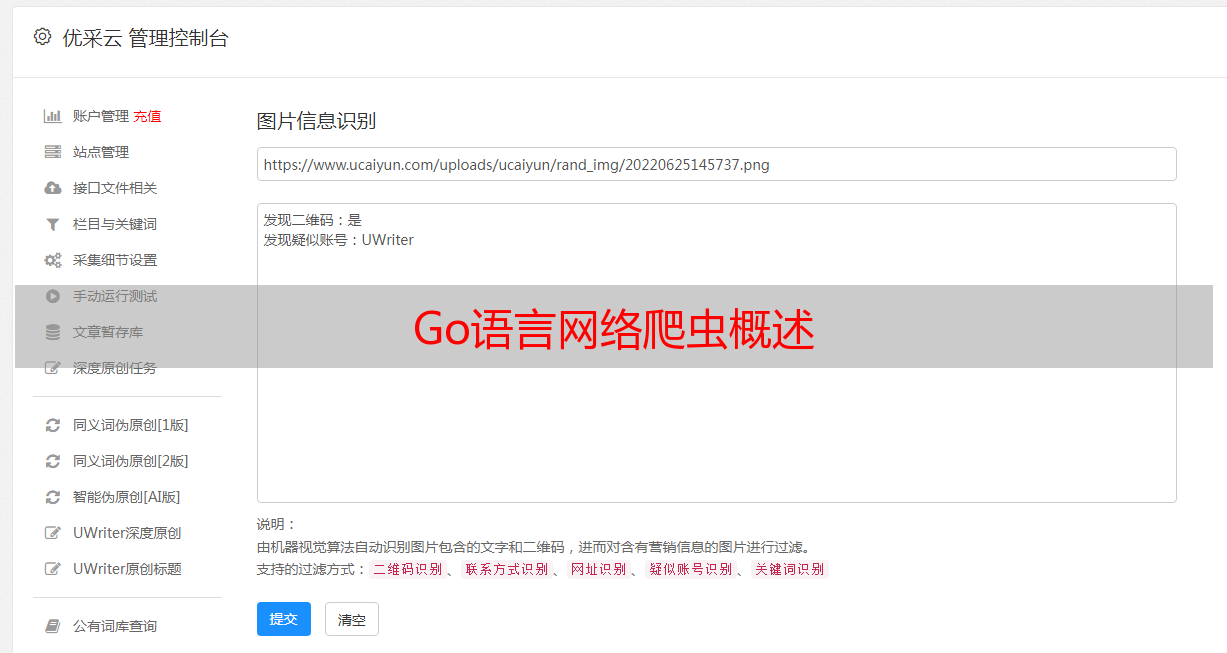Click the blue 提交 button
Image resolution: width=1227 pixels, height=653 pixels.
coord(284,619)
